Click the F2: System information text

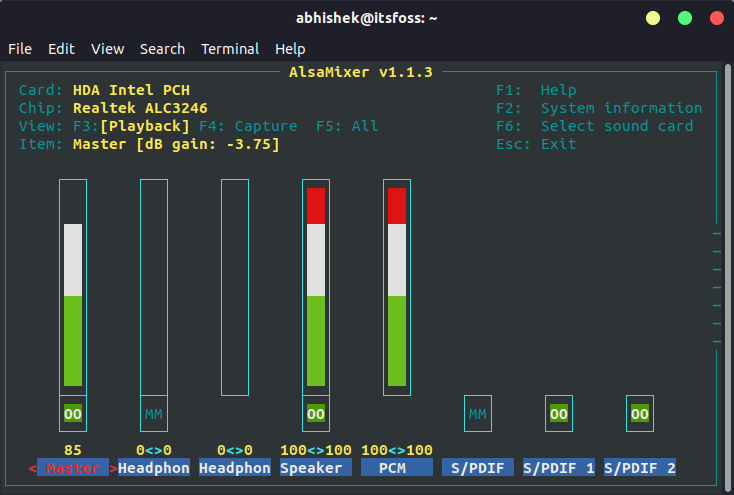[599, 108]
